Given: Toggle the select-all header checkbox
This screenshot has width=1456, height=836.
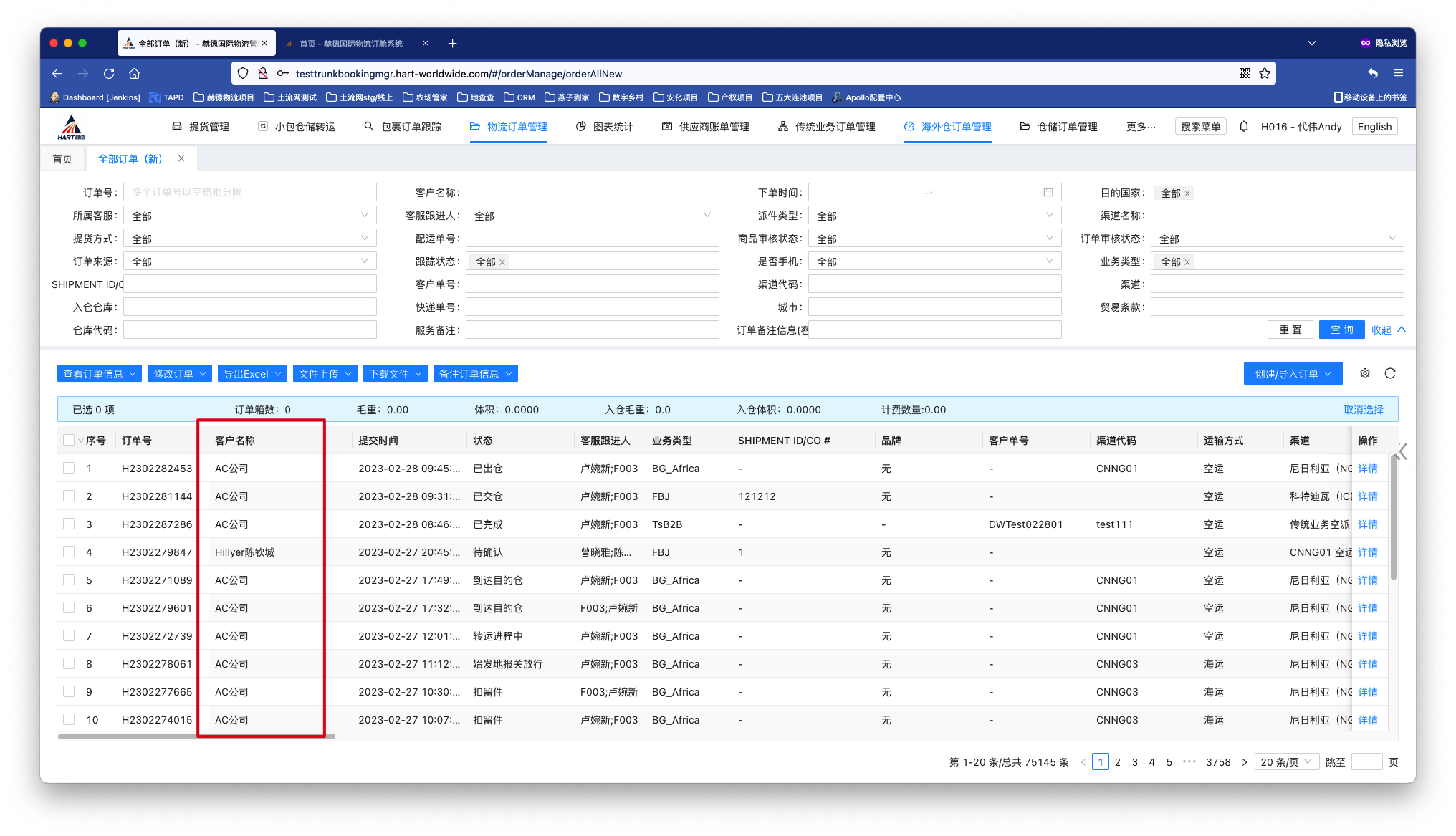Looking at the screenshot, I should pos(69,440).
